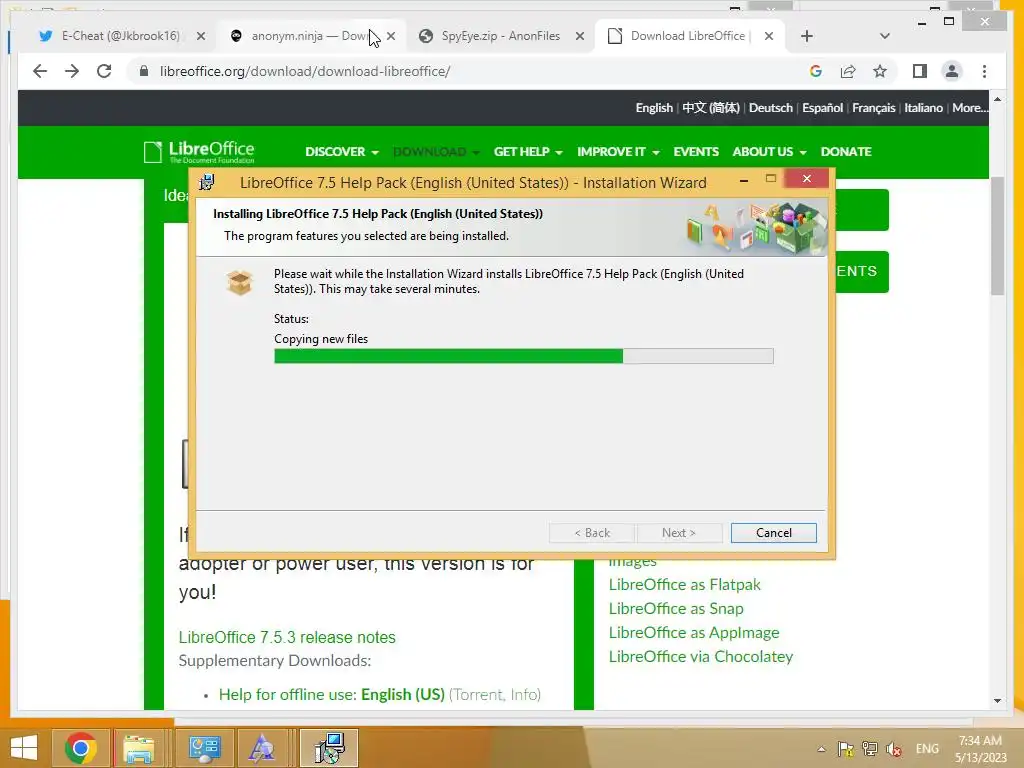Open Control Panel taskbar icon
Image resolution: width=1024 pixels, height=768 pixels.
click(204, 748)
